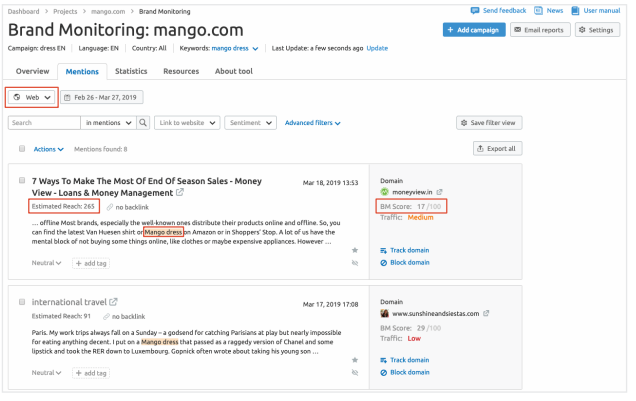The image size is (636, 401).
Task: Star the moneyview.in mention as favorite
Action: 355,250
